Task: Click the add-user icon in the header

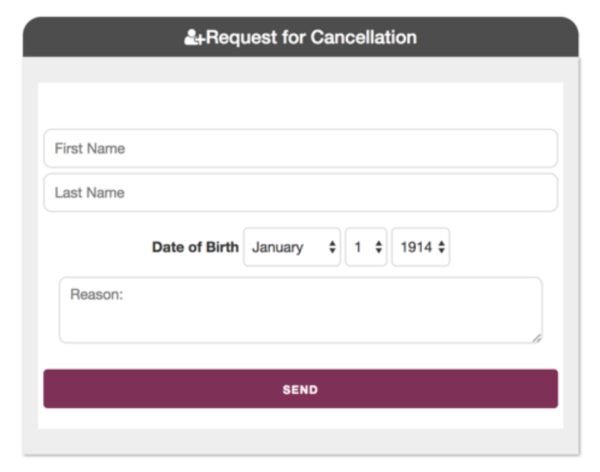Action: click(x=195, y=38)
